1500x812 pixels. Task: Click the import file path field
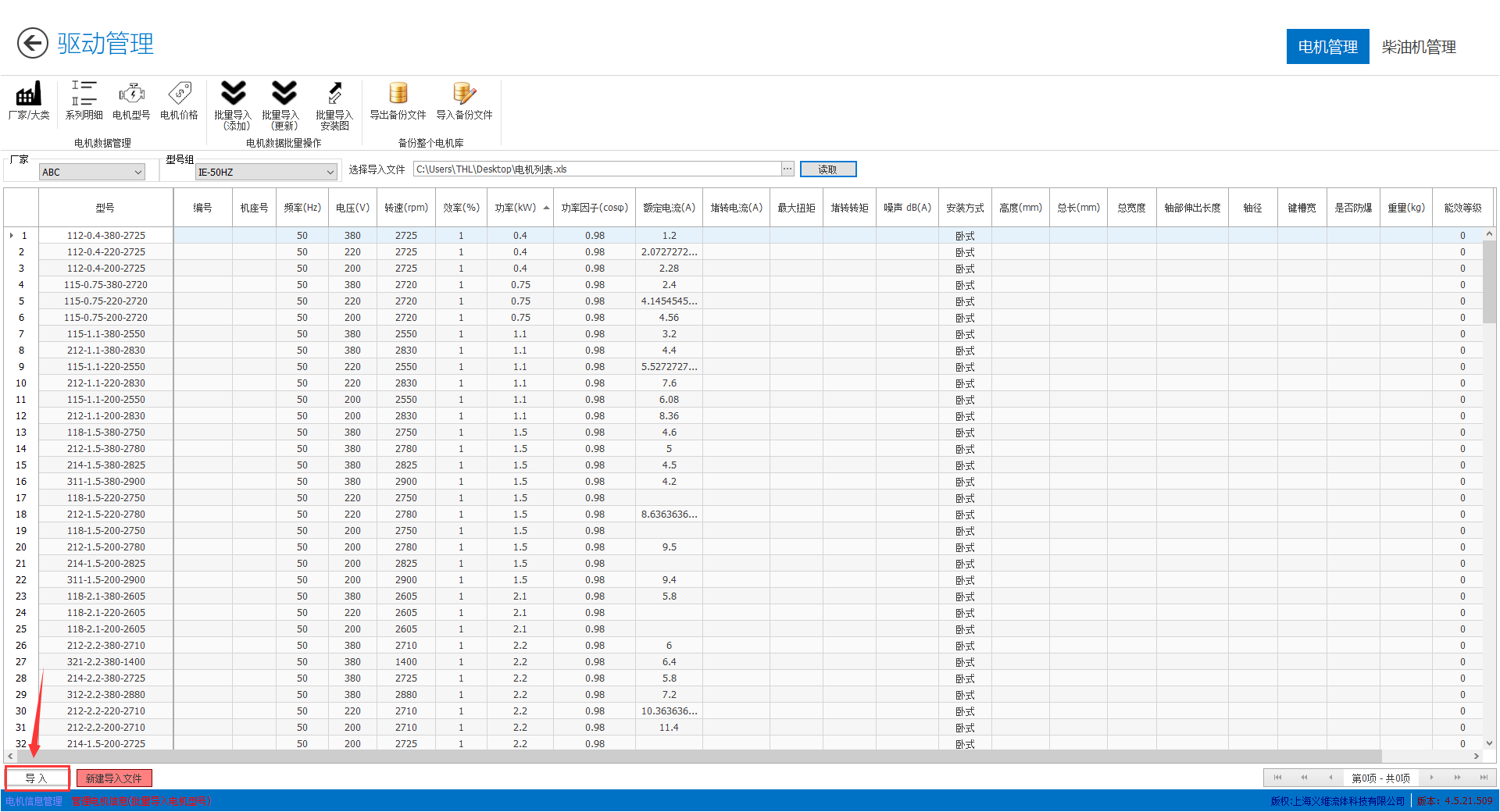coord(597,169)
